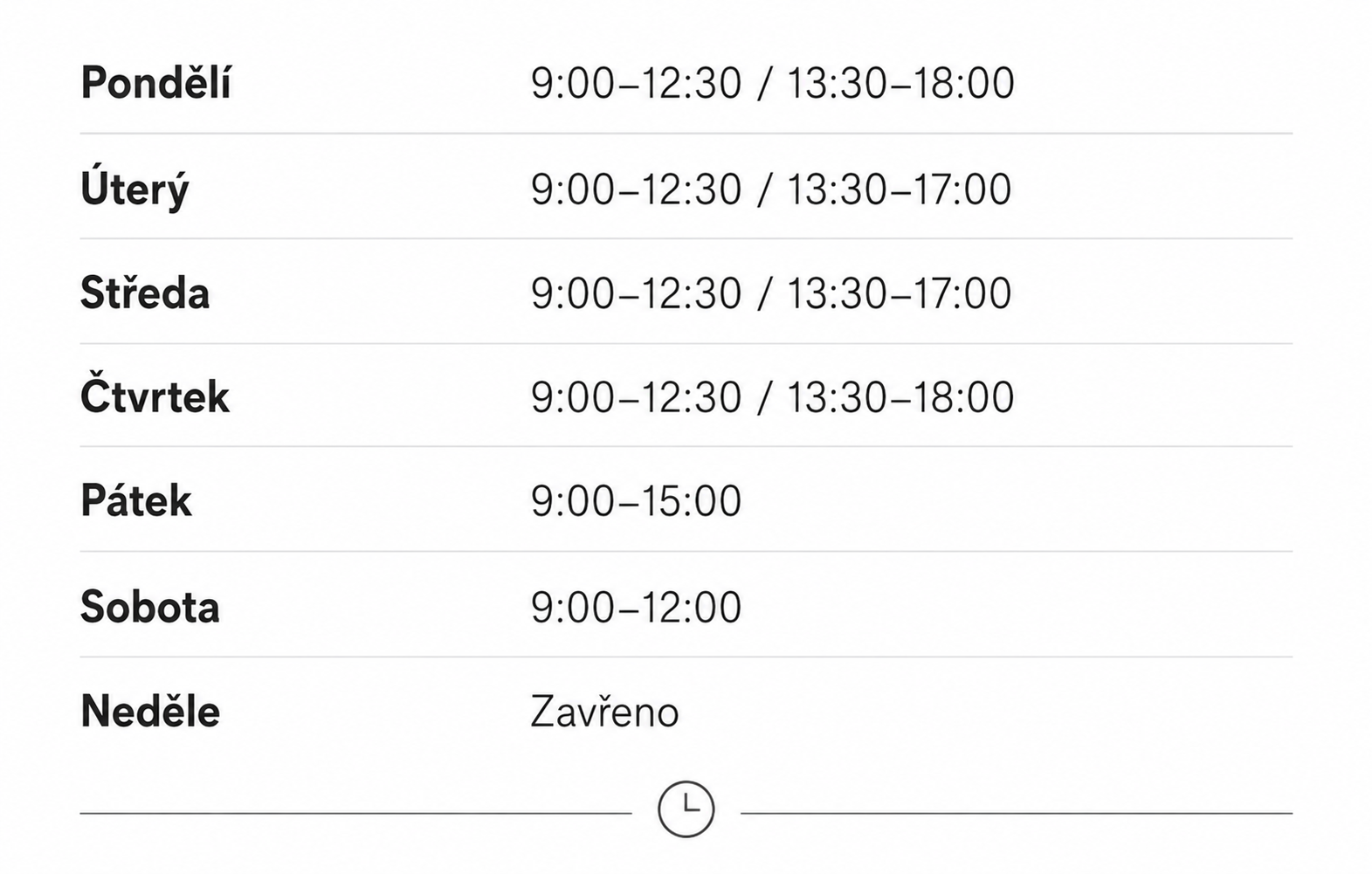Click the divider line under Pondělí row
The height and width of the screenshot is (874, 1372).
pyautogui.click(x=686, y=134)
